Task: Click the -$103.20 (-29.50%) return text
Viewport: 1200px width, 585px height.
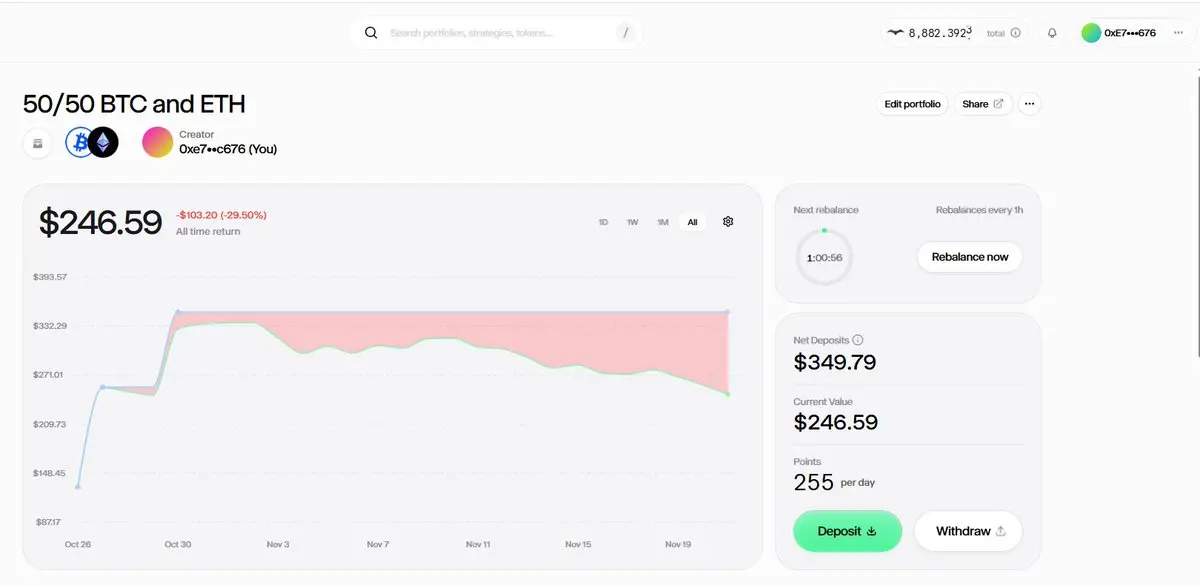Action: (221, 215)
